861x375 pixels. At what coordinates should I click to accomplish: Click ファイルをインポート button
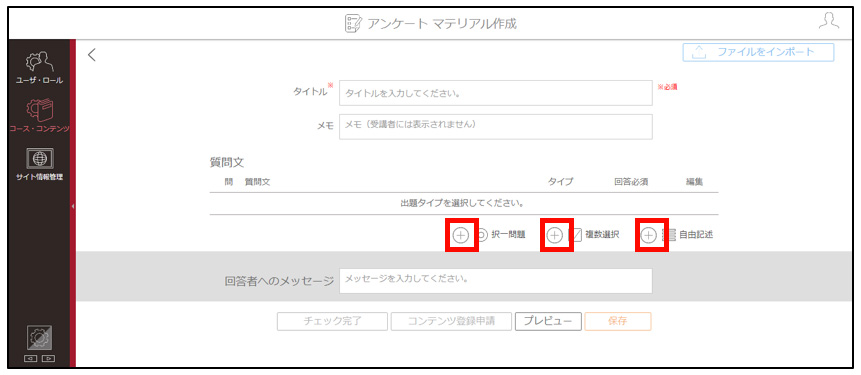click(x=758, y=53)
